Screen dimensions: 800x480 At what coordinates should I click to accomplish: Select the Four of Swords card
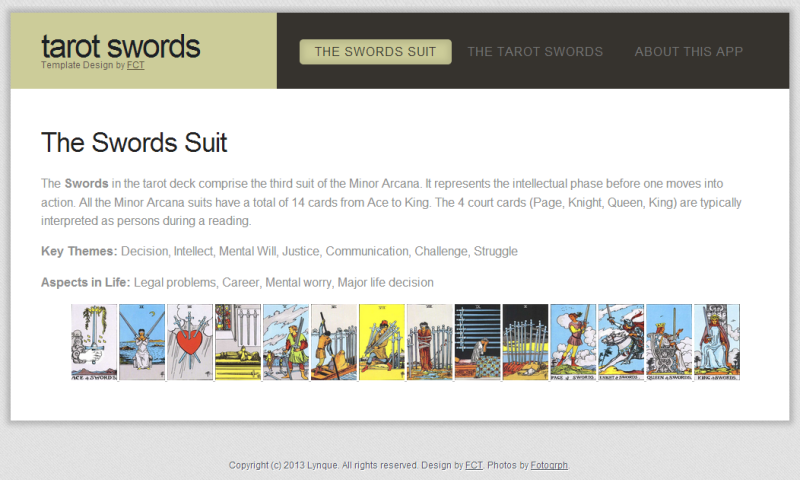pos(238,342)
